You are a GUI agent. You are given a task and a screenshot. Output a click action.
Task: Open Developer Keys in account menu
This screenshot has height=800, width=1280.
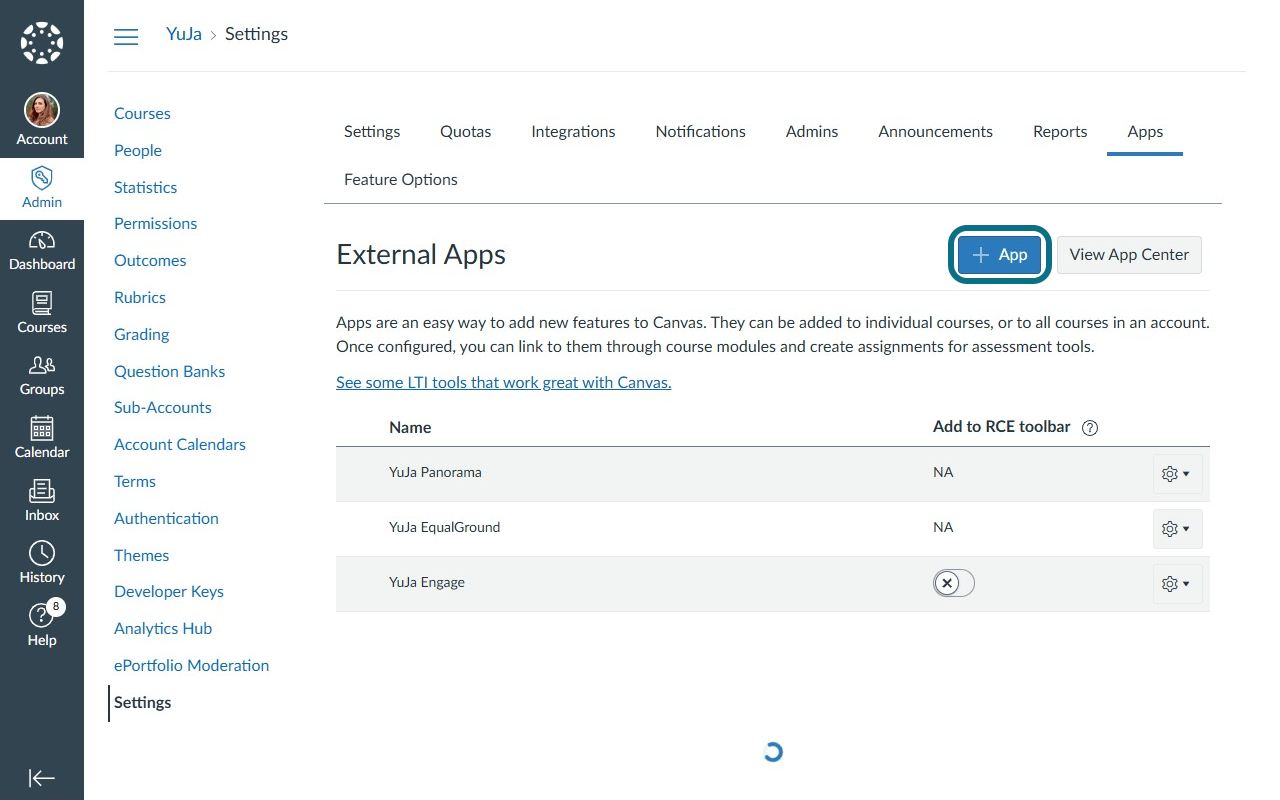tap(169, 592)
